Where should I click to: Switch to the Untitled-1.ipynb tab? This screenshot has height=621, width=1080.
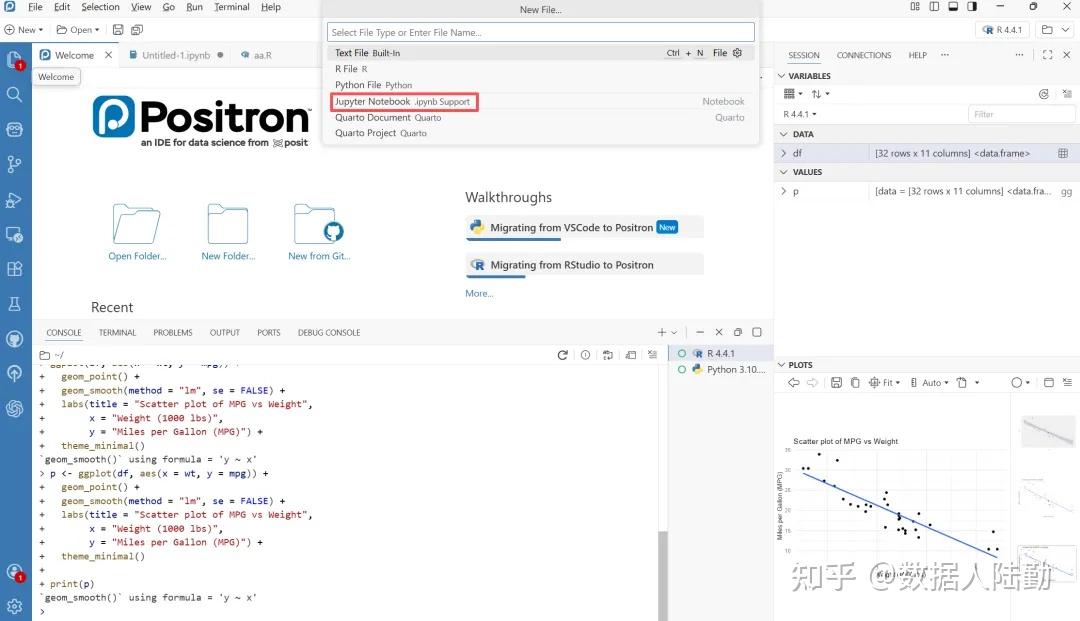176,55
